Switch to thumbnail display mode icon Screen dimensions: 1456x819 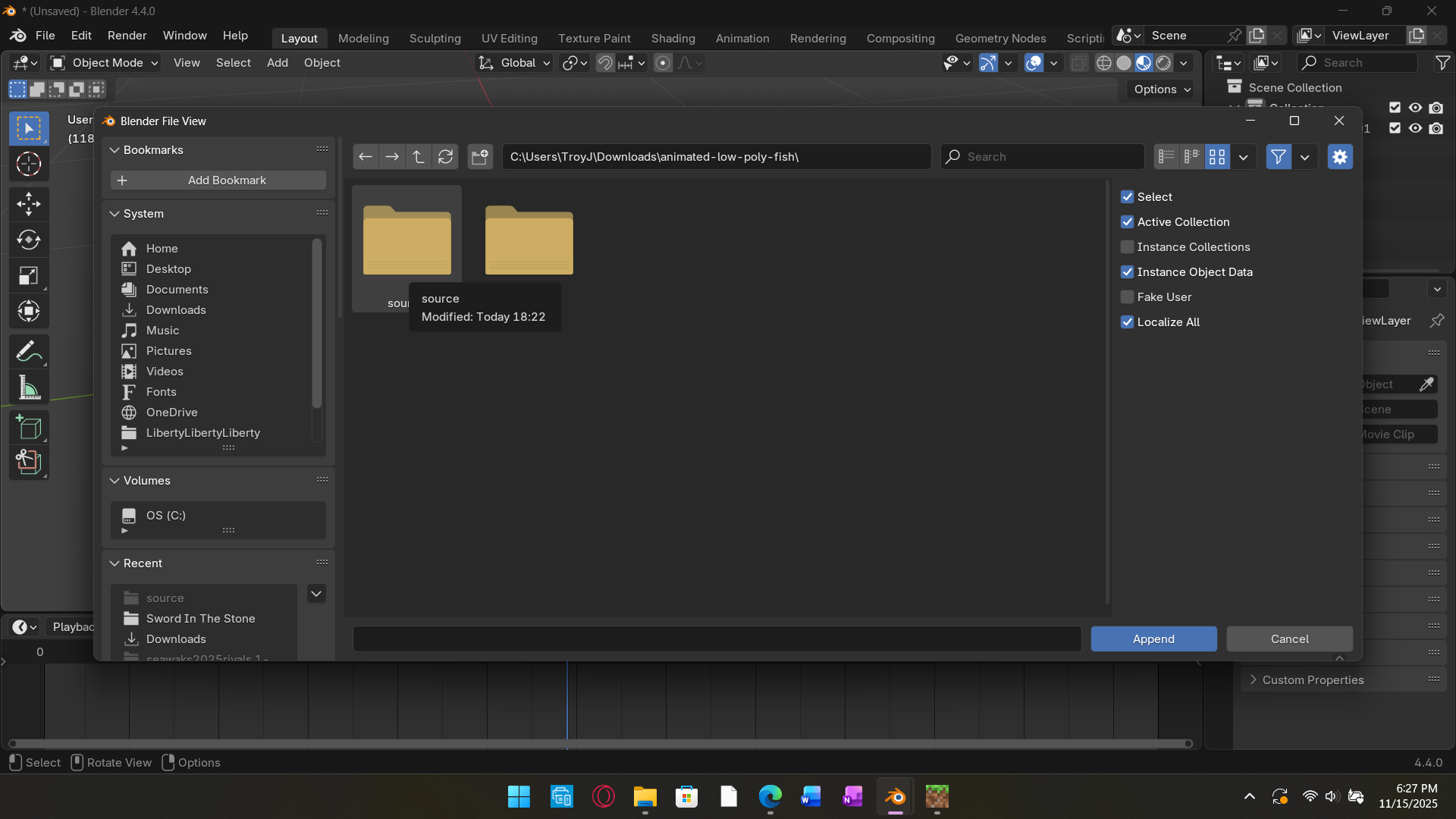1217,157
